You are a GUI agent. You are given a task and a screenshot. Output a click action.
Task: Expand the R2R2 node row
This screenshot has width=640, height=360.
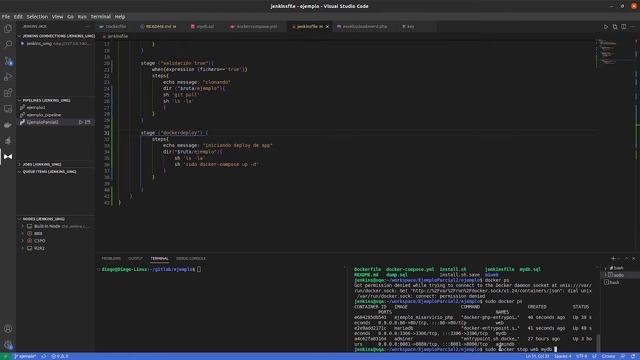(56, 248)
